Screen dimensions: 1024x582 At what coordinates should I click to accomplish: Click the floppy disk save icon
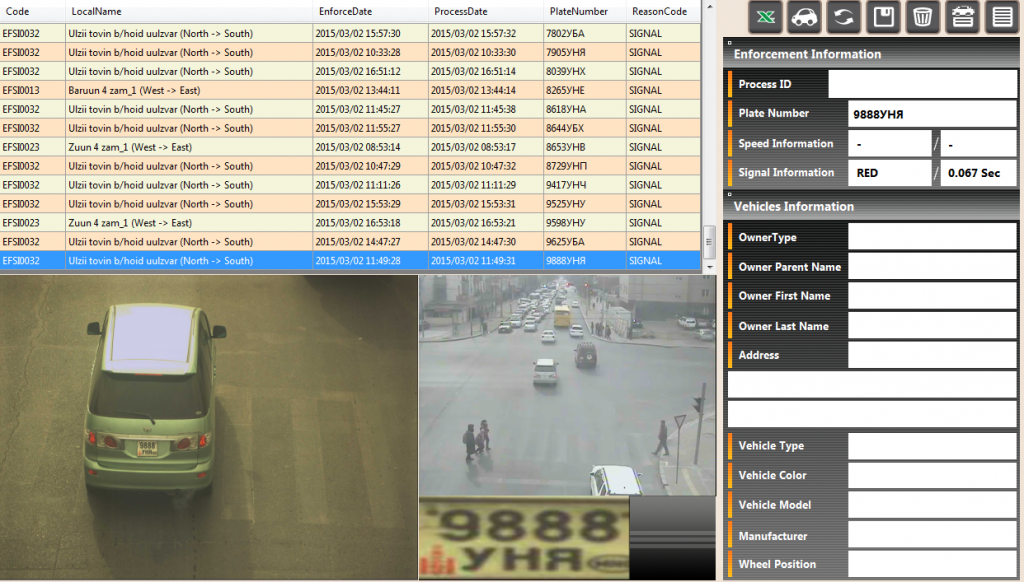click(x=883, y=17)
